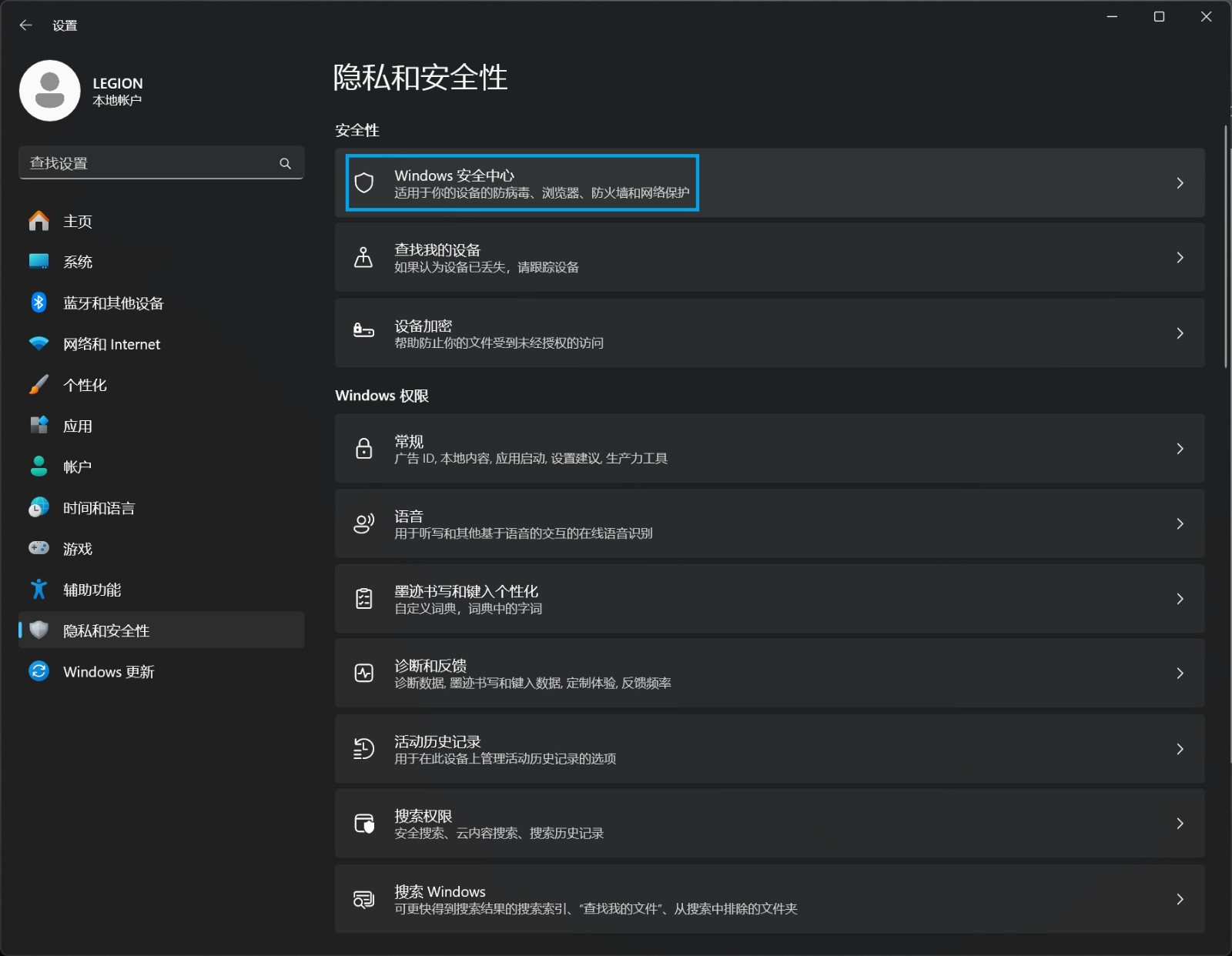Open the 查找我的设备 title text
This screenshot has height=956, width=1232.
437,249
